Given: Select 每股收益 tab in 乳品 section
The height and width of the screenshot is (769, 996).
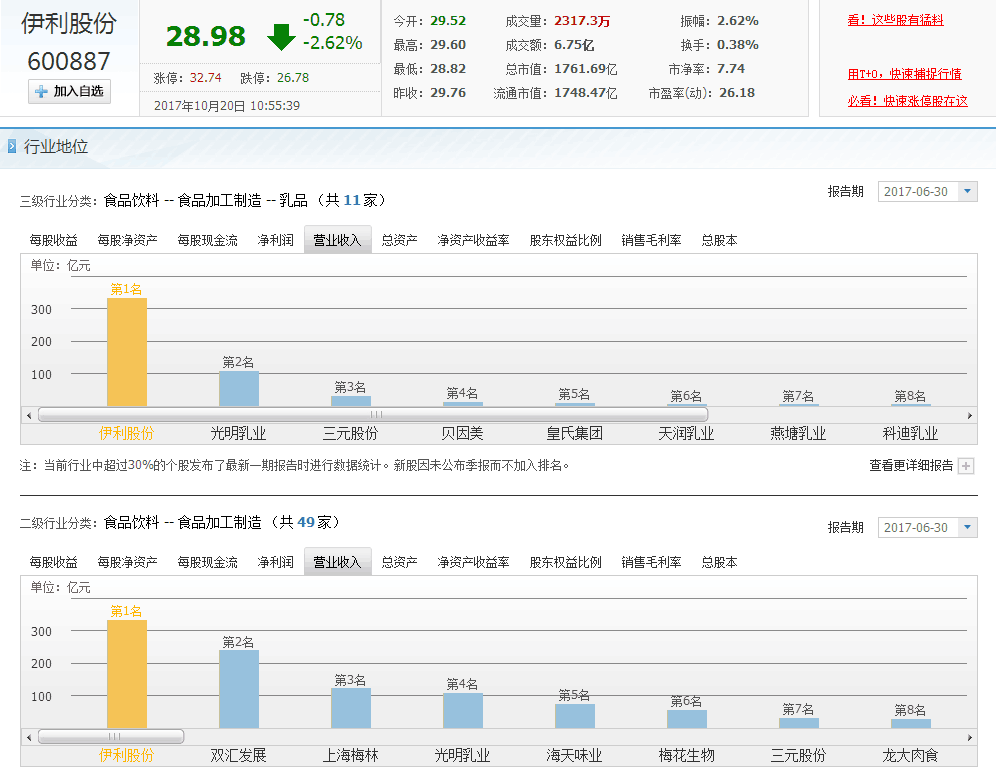Looking at the screenshot, I should 53,240.
